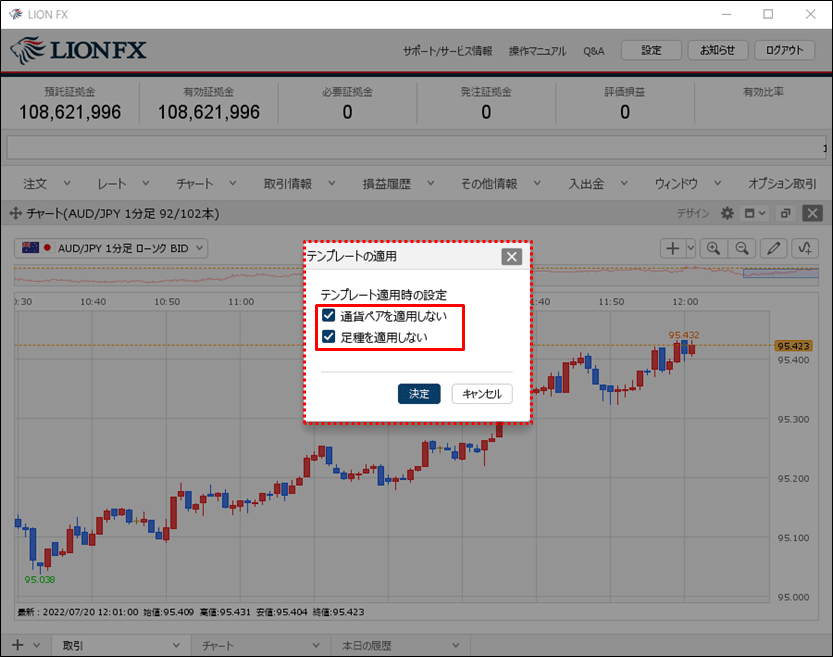The image size is (833, 657).
Task: Click the high price label 95.432
Action: (684, 335)
